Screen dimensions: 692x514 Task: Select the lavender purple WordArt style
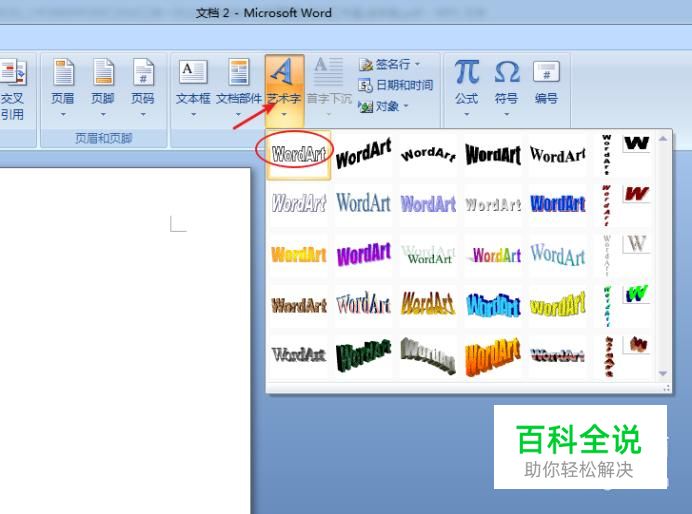point(428,204)
